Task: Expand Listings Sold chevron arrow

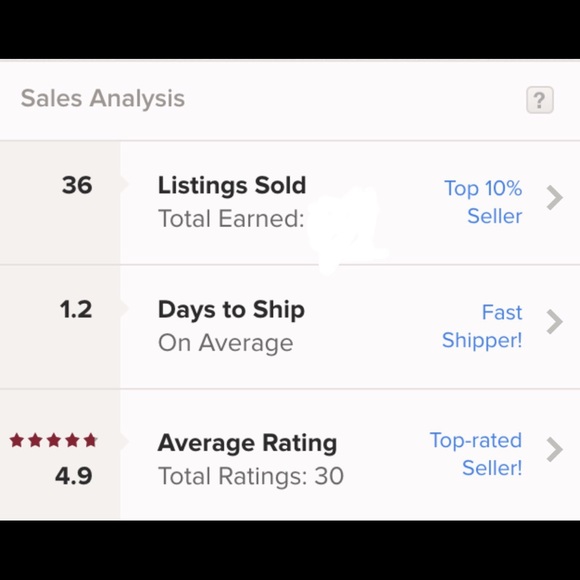Action: (554, 198)
